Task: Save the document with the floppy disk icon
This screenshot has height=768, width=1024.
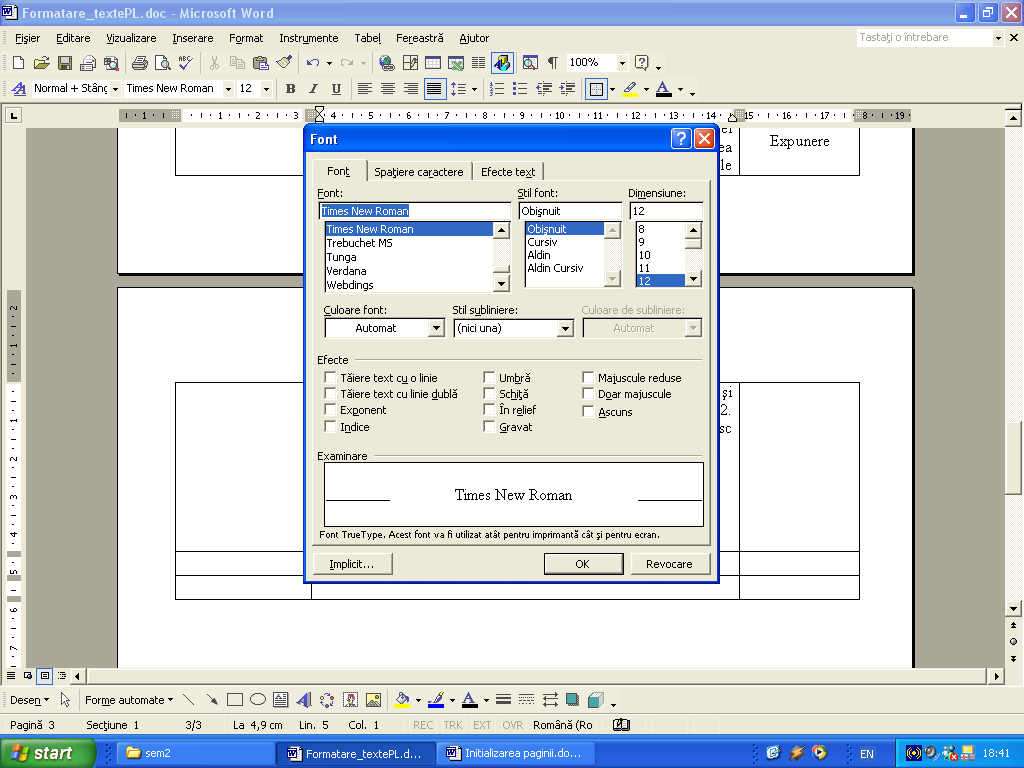Action: [x=65, y=63]
